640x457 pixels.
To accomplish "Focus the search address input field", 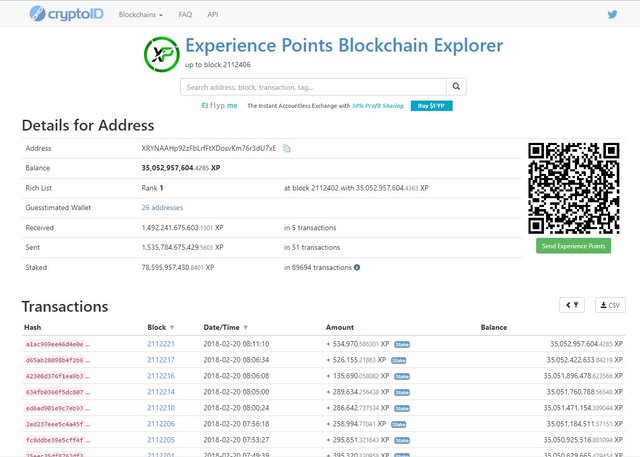I will tap(313, 87).
